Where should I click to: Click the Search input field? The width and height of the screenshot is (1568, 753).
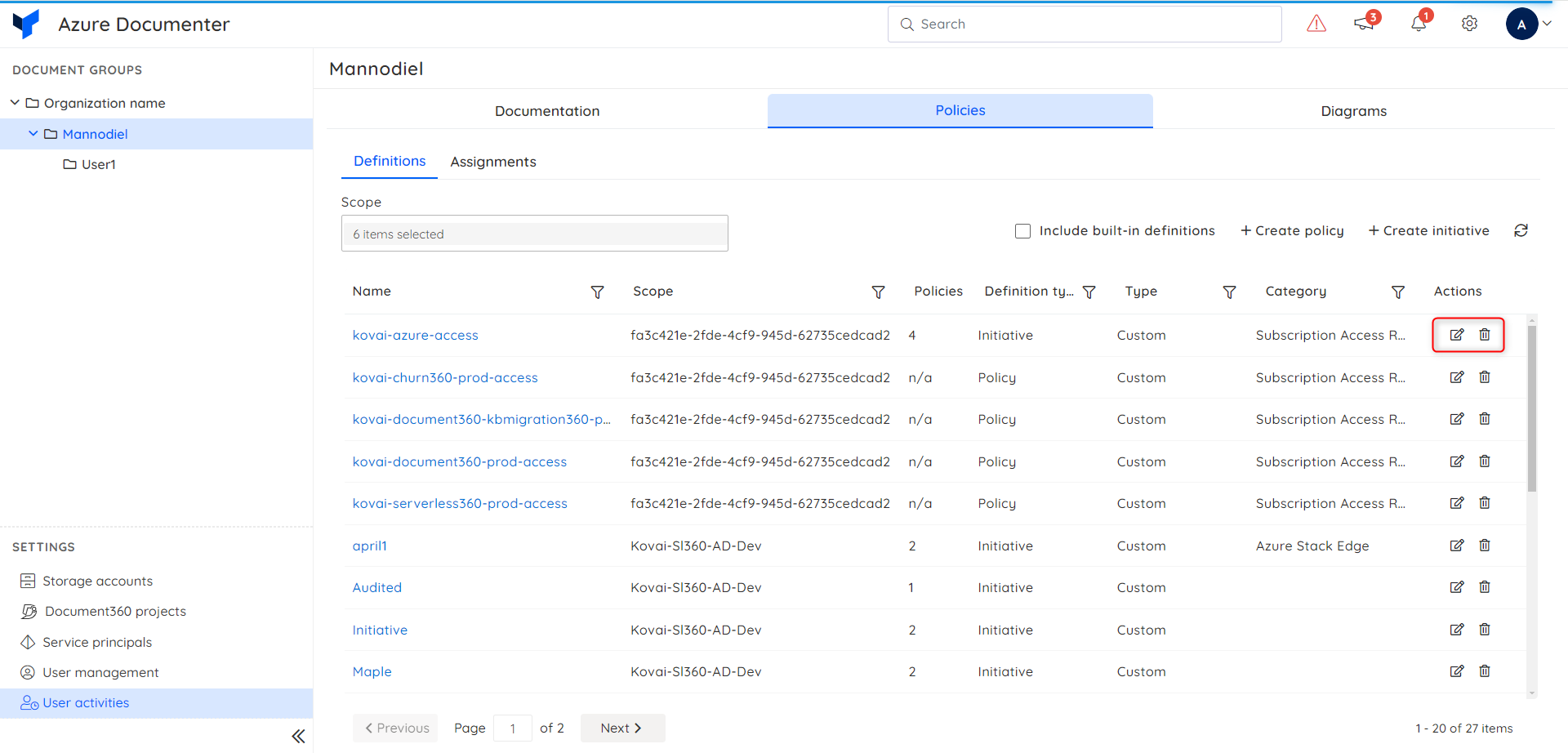click(1085, 25)
